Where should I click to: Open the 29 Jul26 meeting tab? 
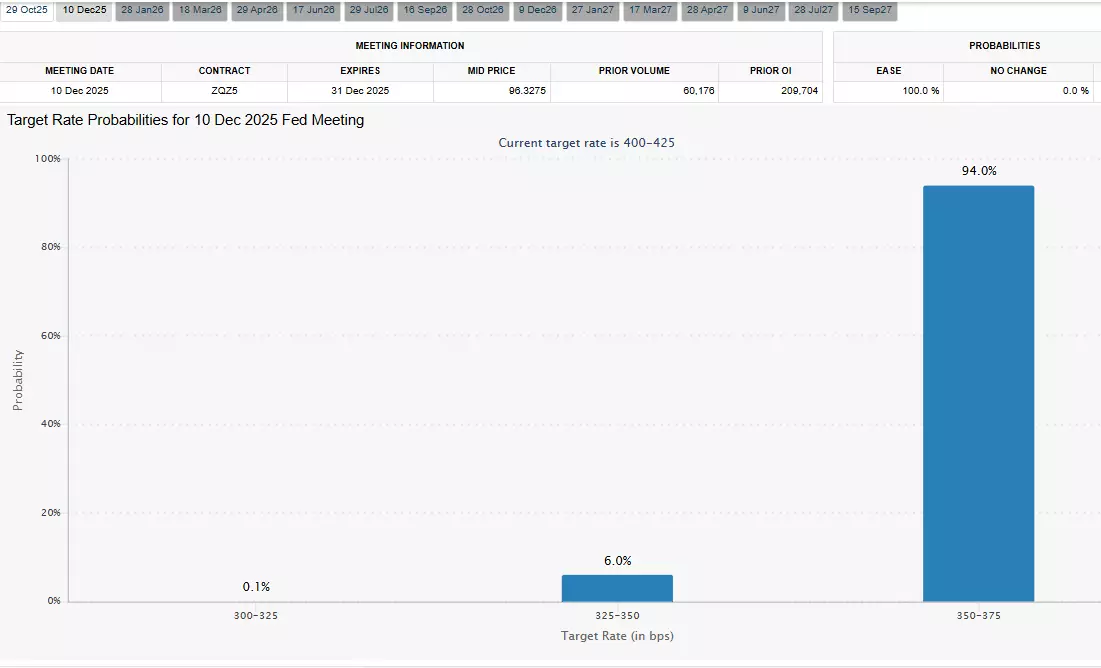369,11
